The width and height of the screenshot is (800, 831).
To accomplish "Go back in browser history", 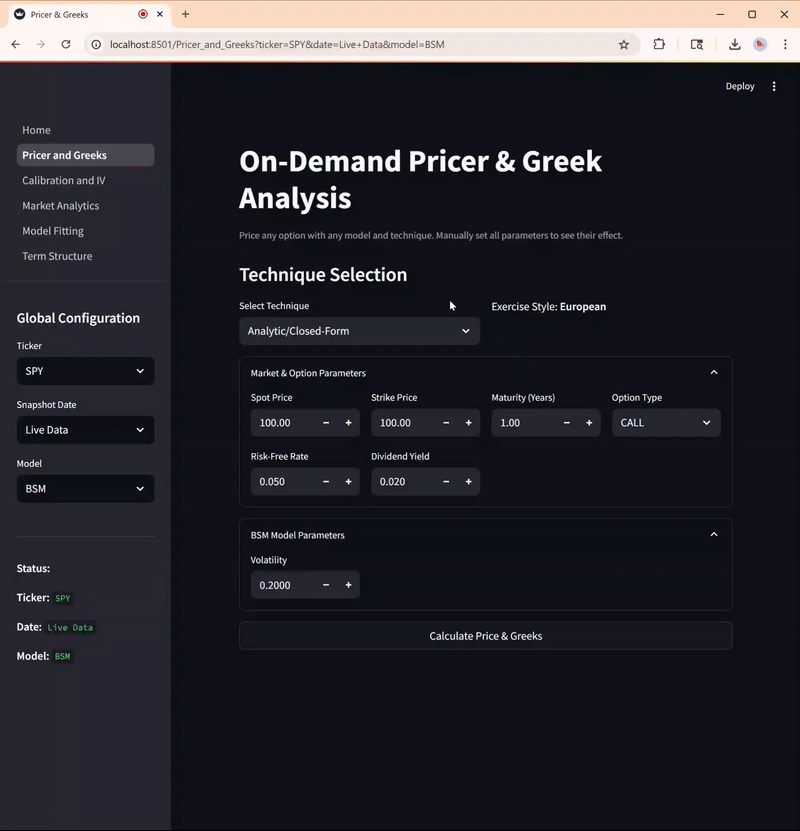I will 16,45.
